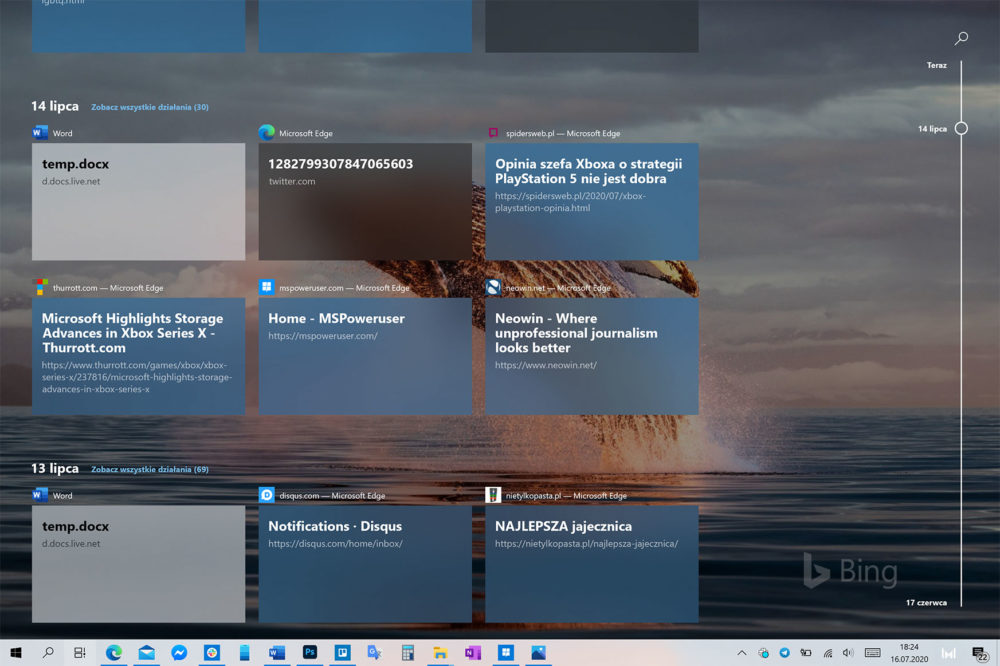
Task: Open the Translator app in the taskbar
Action: (374, 653)
